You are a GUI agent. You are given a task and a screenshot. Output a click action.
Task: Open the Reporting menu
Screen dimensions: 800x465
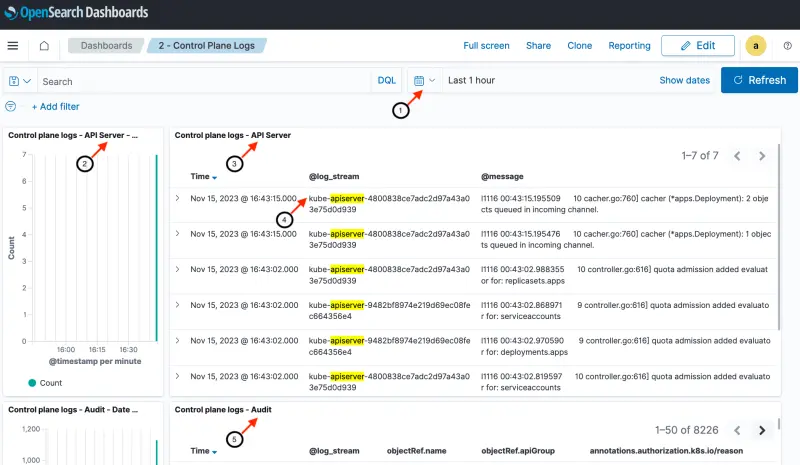pos(629,46)
